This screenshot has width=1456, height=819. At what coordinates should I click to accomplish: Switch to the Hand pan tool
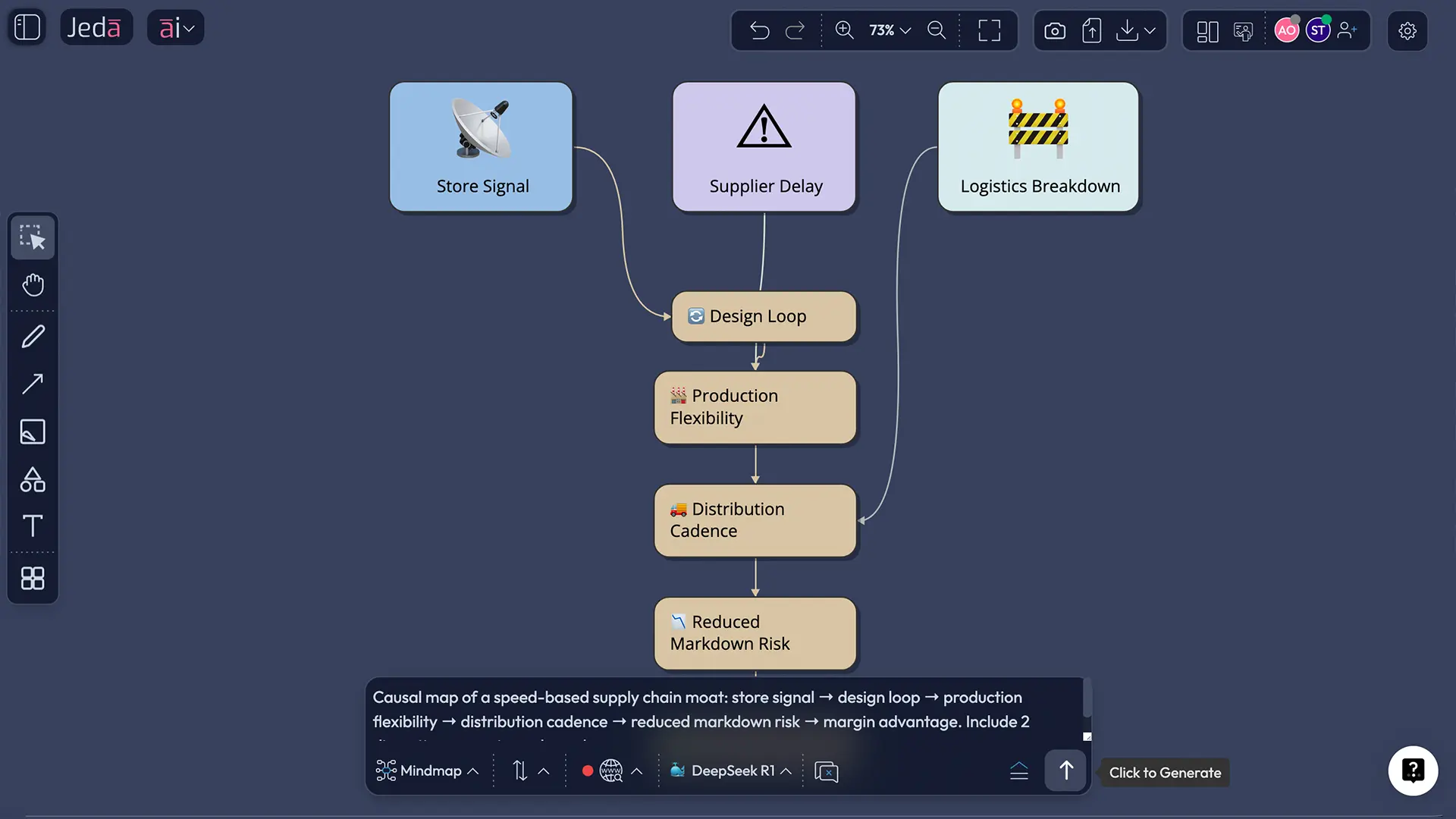33,284
